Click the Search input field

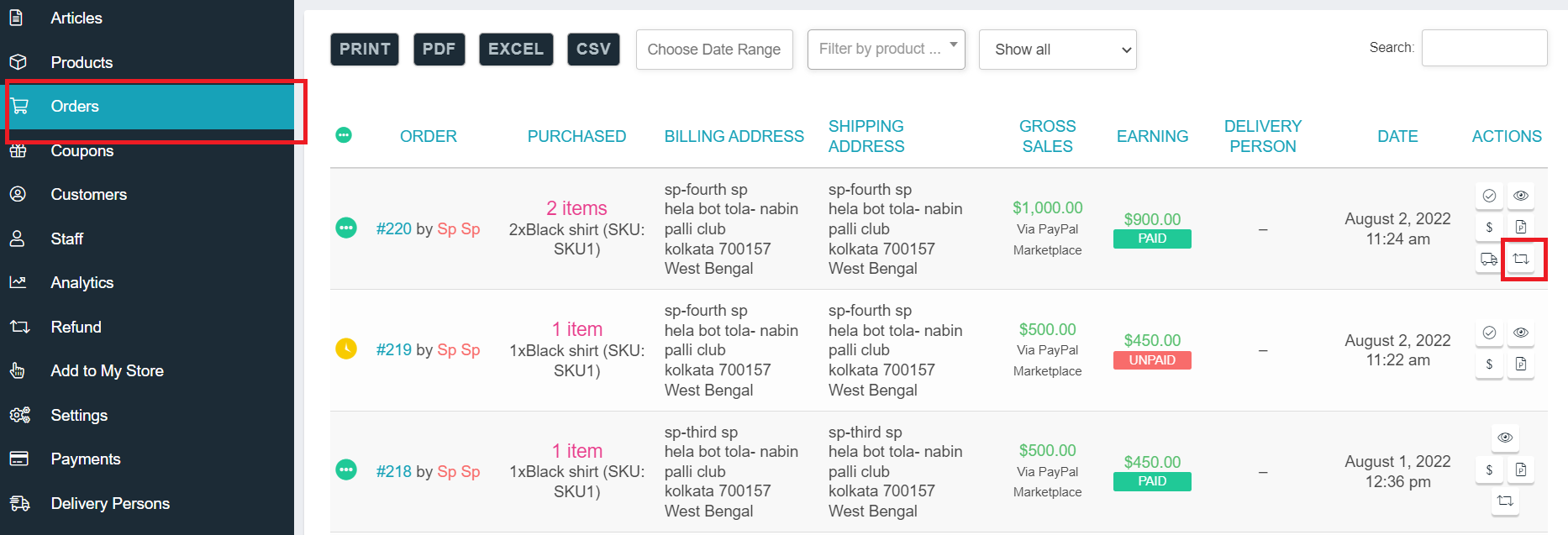click(1484, 48)
